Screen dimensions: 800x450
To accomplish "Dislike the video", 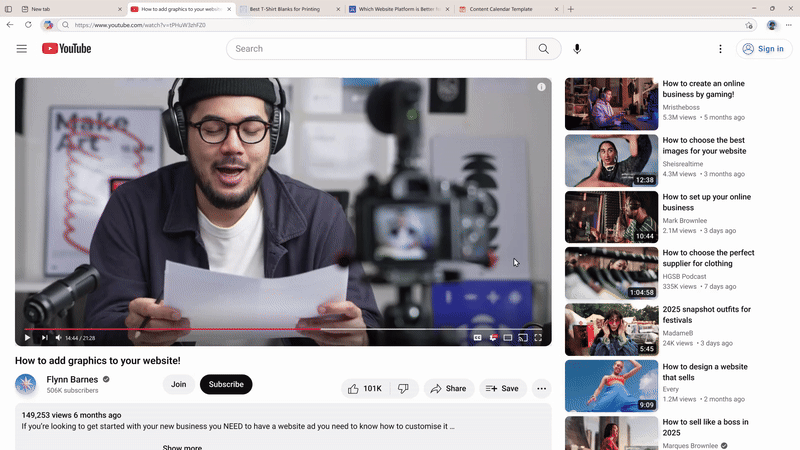I will point(404,388).
